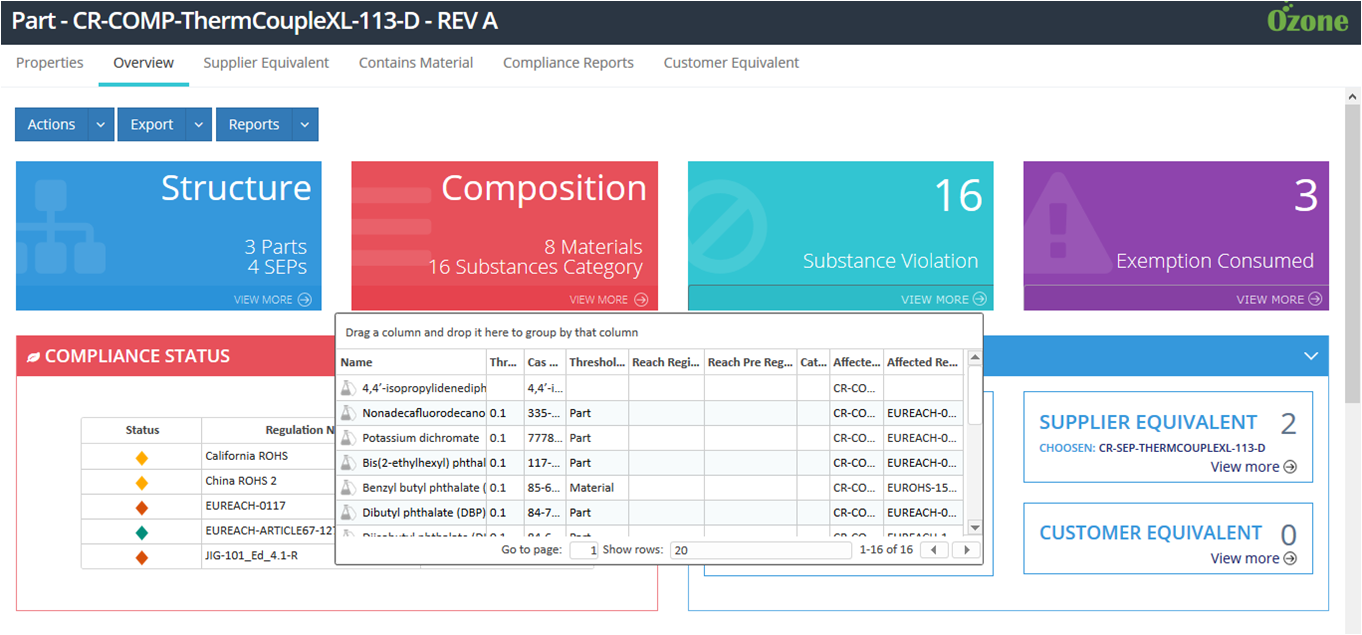Go to next page in grid pager

(965, 550)
